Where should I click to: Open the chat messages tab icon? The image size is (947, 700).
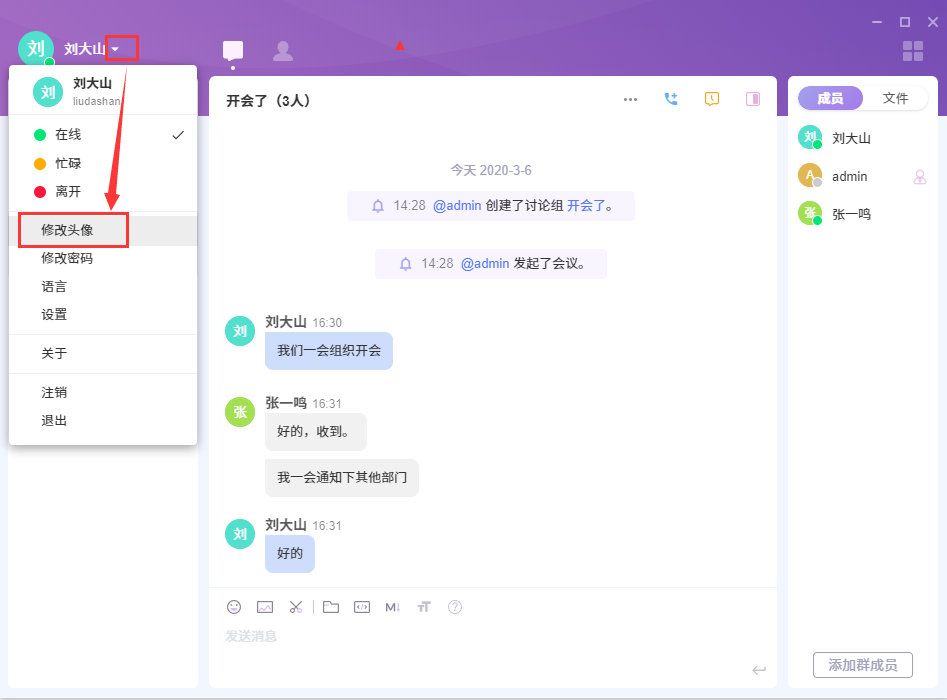pos(233,50)
